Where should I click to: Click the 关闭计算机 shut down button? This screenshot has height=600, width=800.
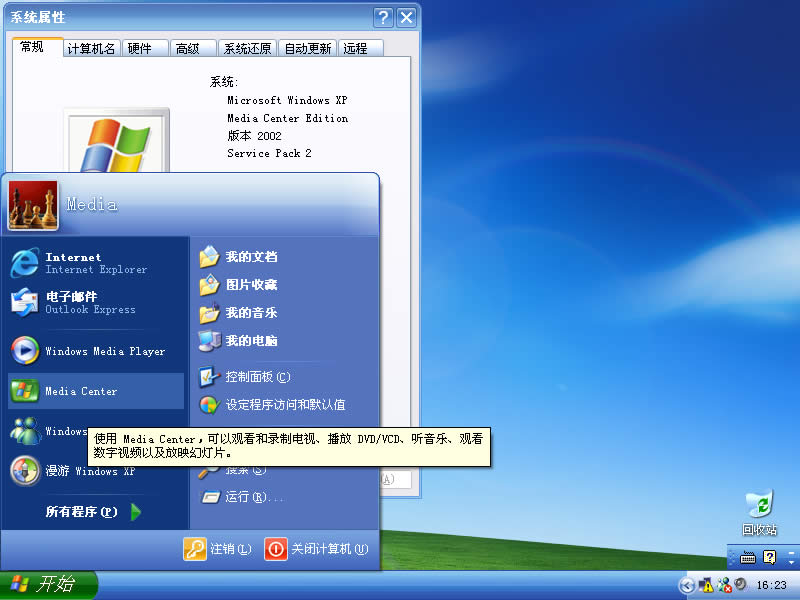(316, 549)
